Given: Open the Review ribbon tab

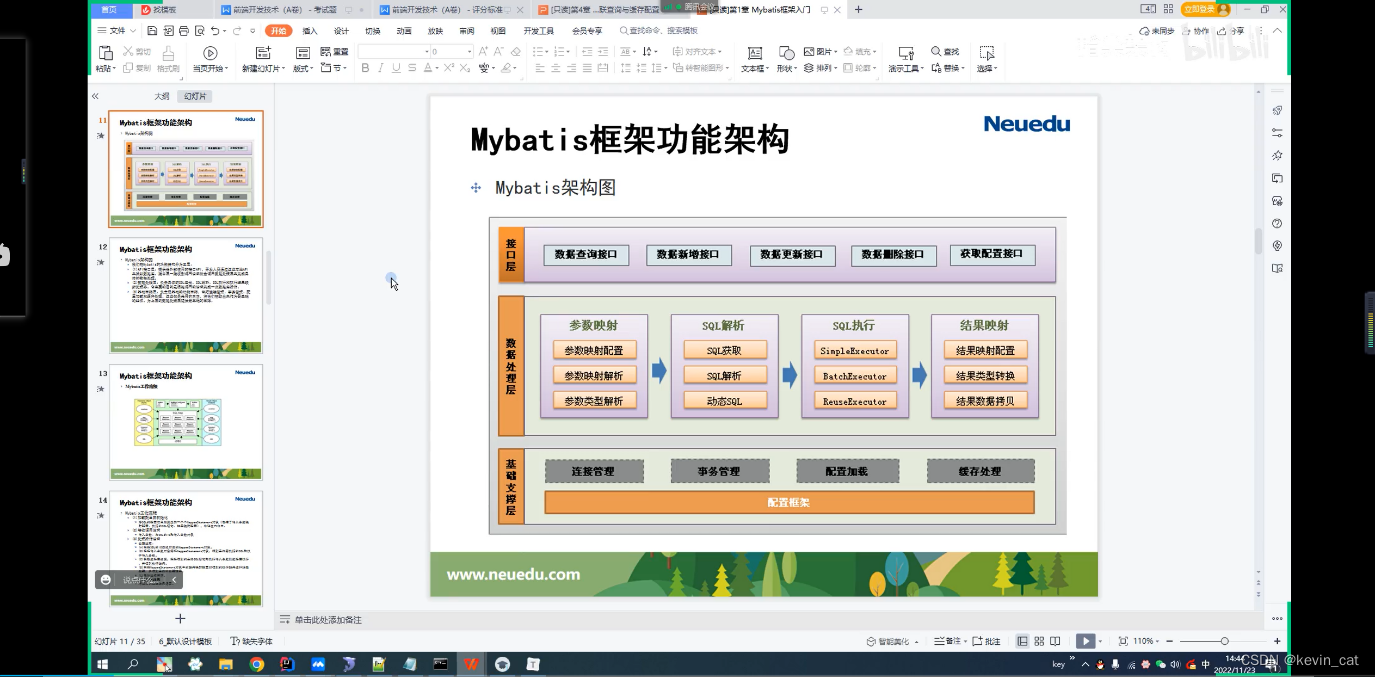Looking at the screenshot, I should coord(467,31).
